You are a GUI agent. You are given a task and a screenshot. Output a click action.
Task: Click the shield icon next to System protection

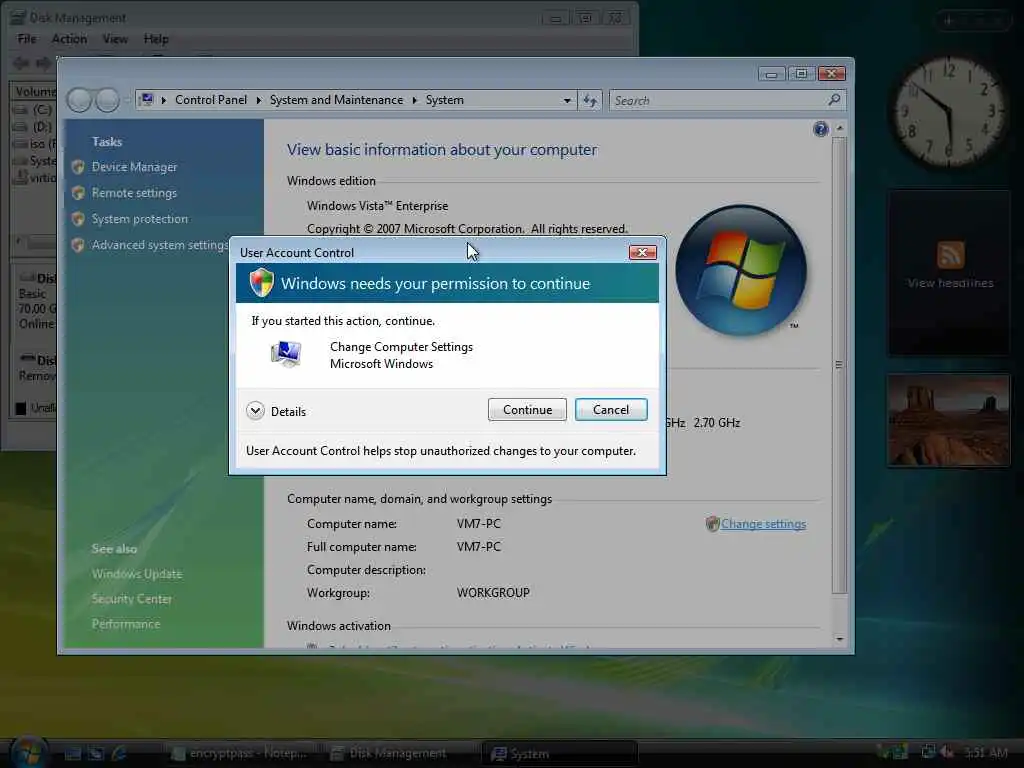[x=78, y=219]
